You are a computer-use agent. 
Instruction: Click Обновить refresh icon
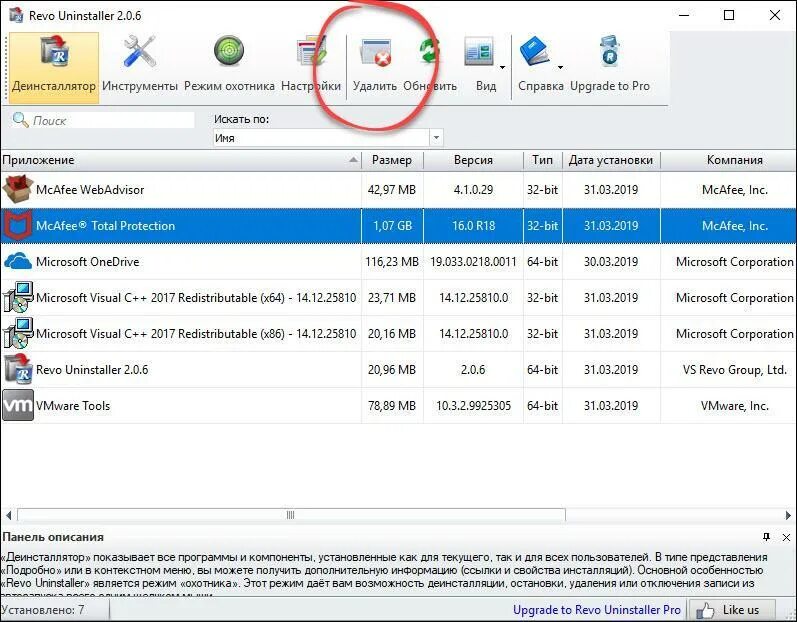click(x=430, y=52)
